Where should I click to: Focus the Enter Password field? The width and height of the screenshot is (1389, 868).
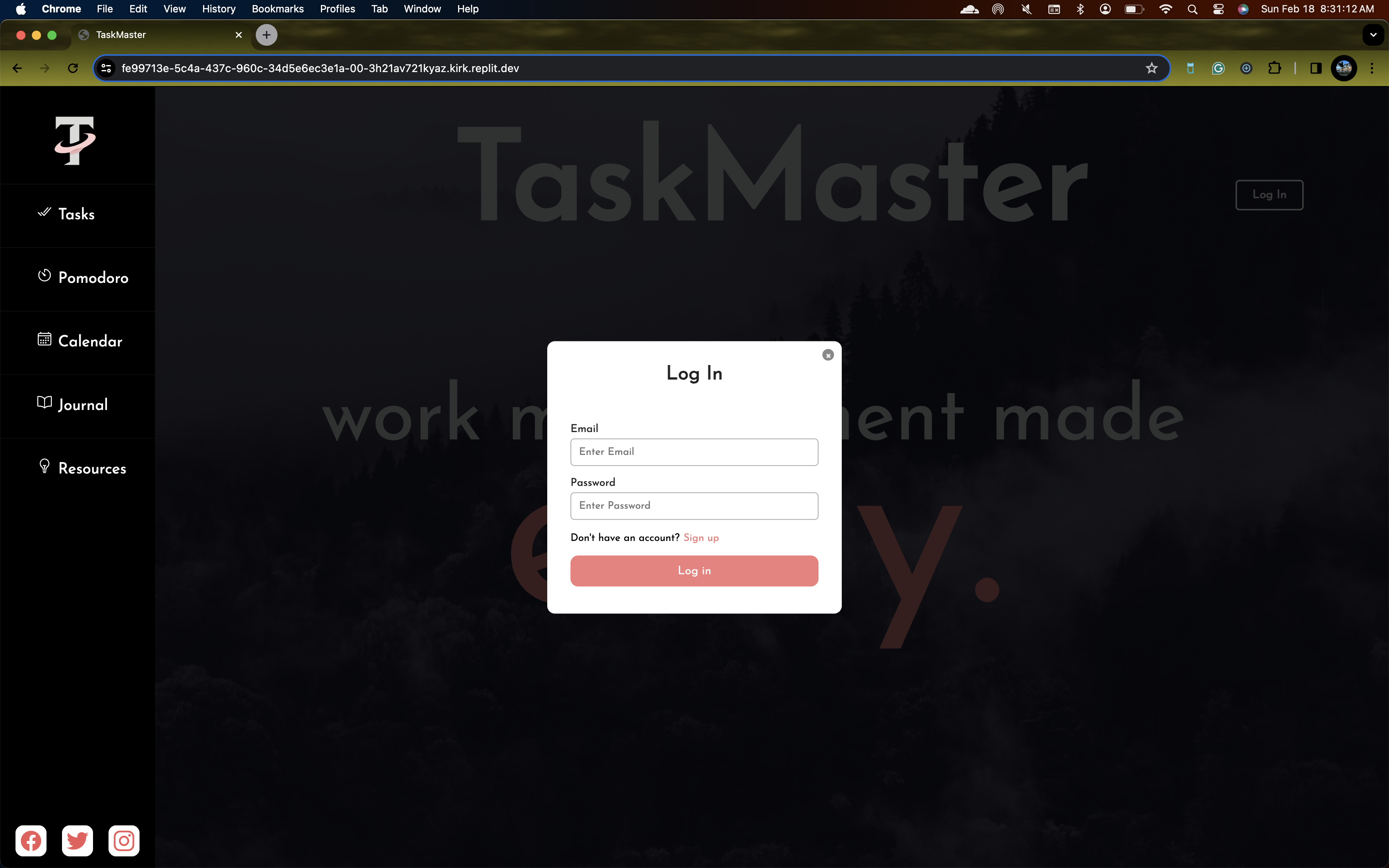[694, 506]
